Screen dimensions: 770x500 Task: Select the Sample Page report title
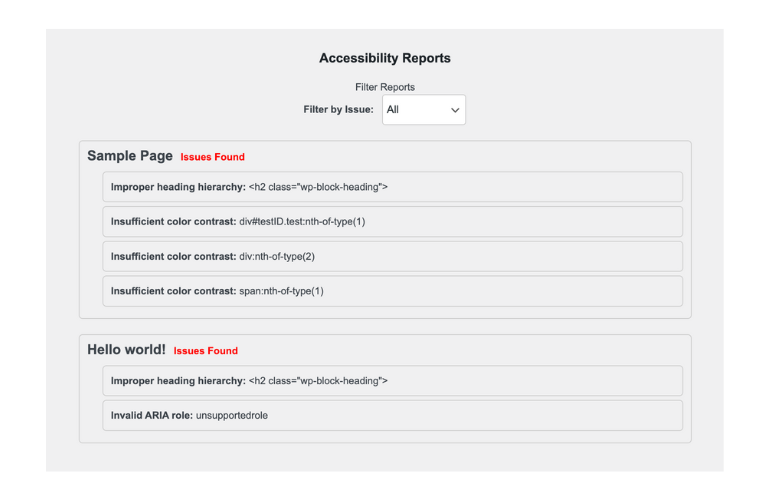[x=130, y=156]
